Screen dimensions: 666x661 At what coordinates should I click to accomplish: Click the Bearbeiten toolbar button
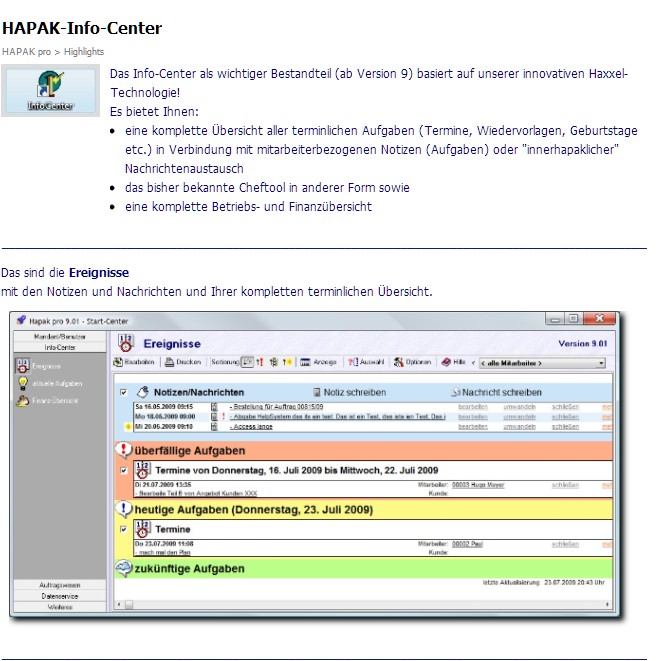pos(134,362)
